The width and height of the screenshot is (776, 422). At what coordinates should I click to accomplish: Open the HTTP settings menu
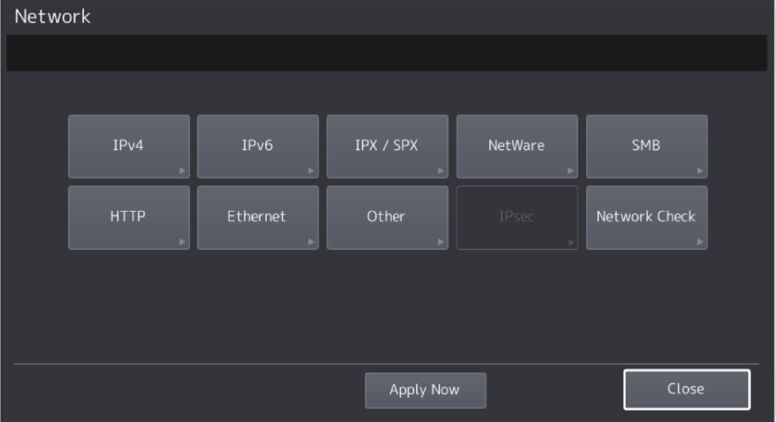(128, 217)
